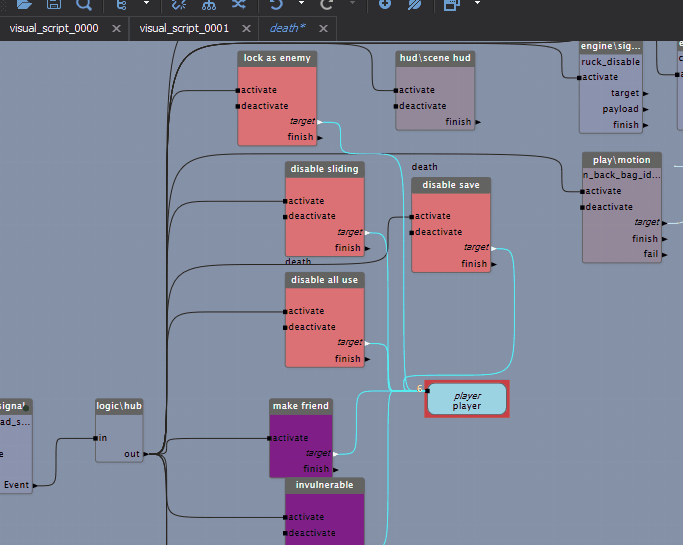Switch to the visual_script_0000 tab
683x545 pixels.
point(54,28)
